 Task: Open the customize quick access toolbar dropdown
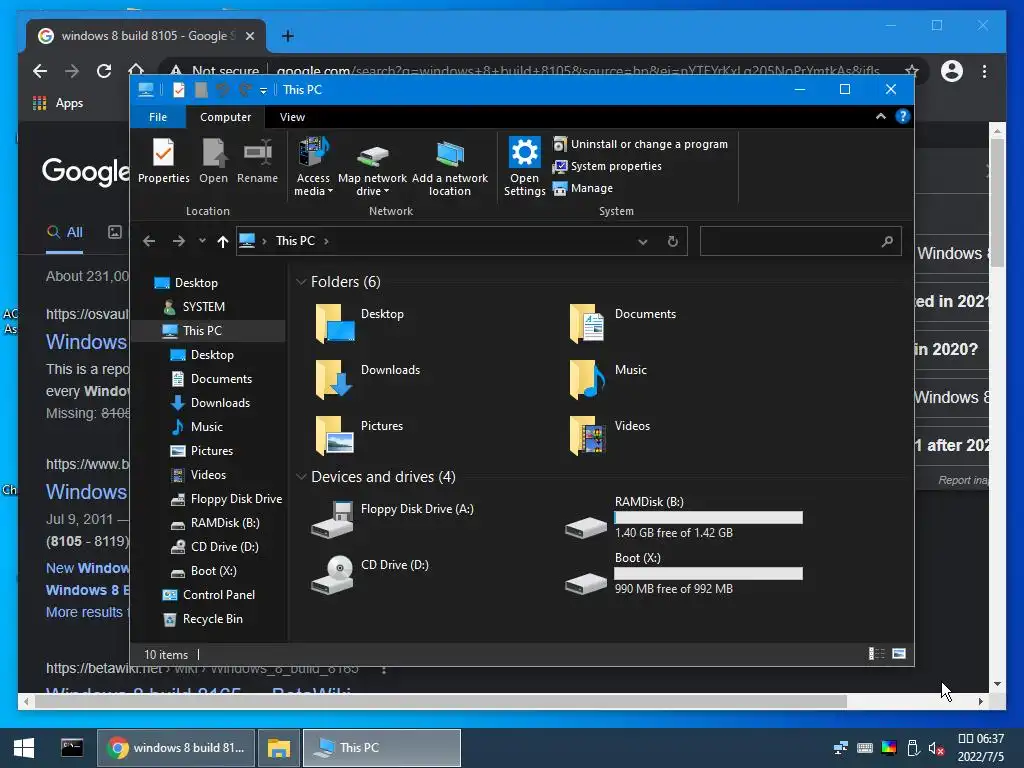click(263, 91)
